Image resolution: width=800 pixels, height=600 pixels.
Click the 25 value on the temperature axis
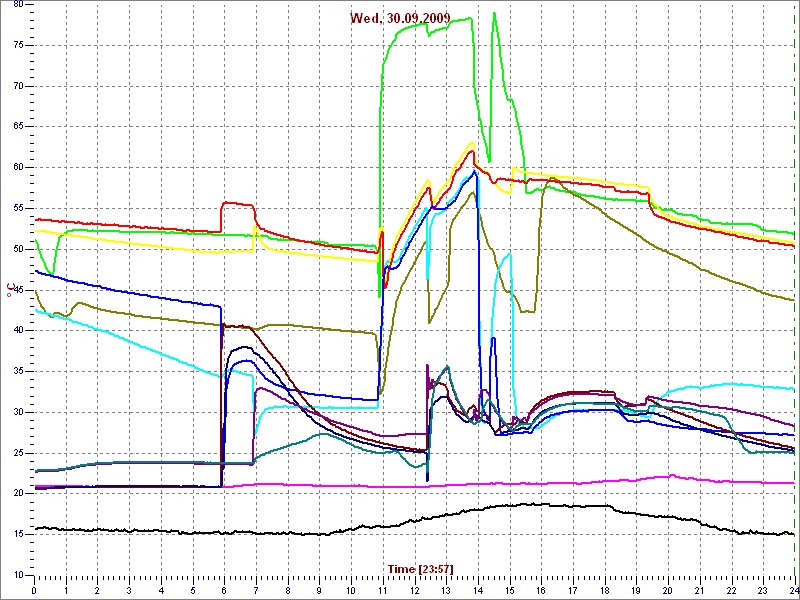point(17,453)
